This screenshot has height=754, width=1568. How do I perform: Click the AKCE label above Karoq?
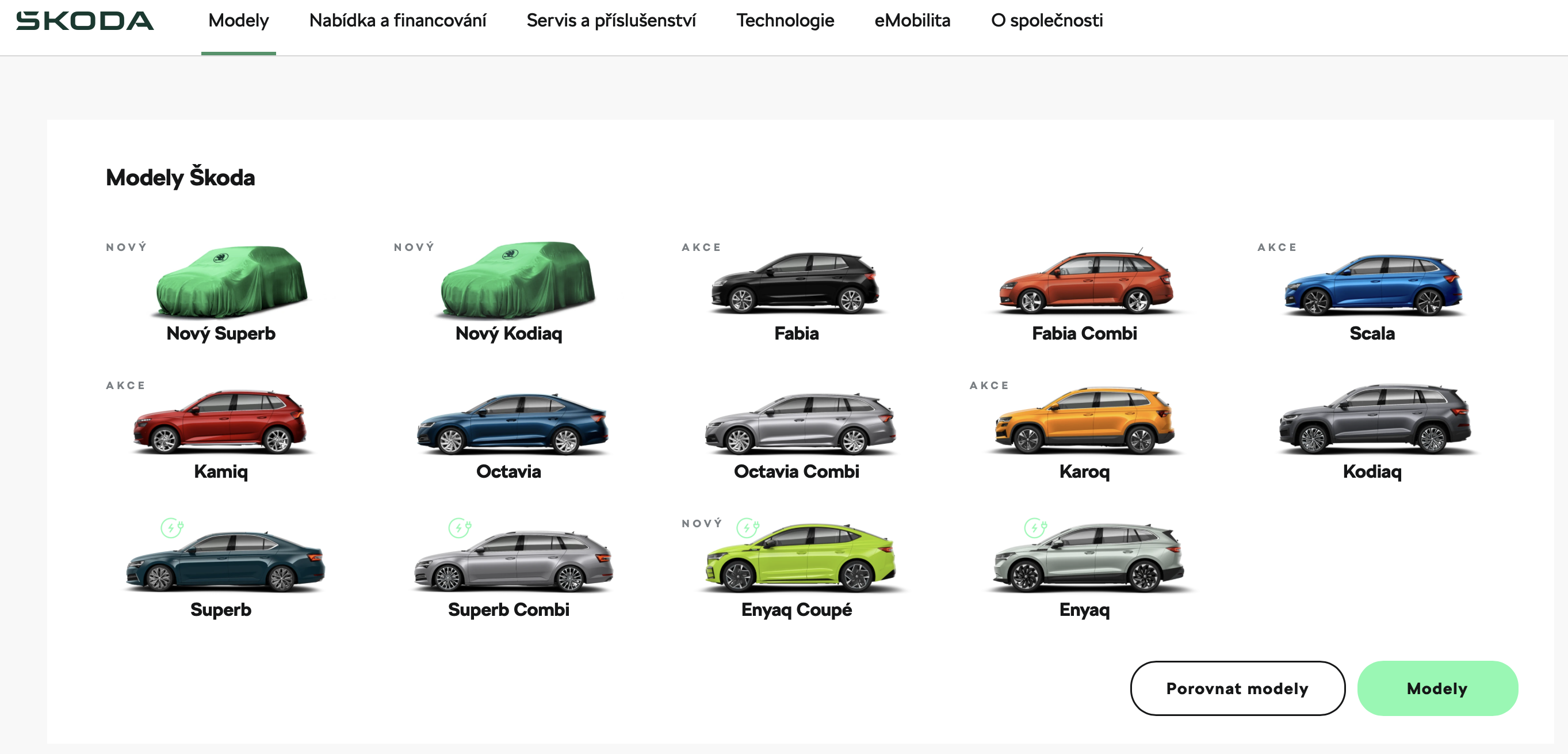989,386
